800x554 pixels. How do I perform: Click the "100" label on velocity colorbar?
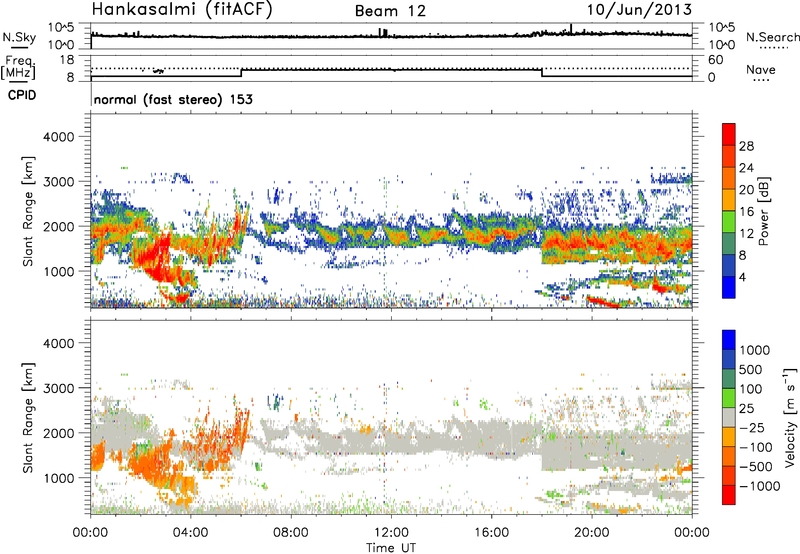pyautogui.click(x=753, y=389)
